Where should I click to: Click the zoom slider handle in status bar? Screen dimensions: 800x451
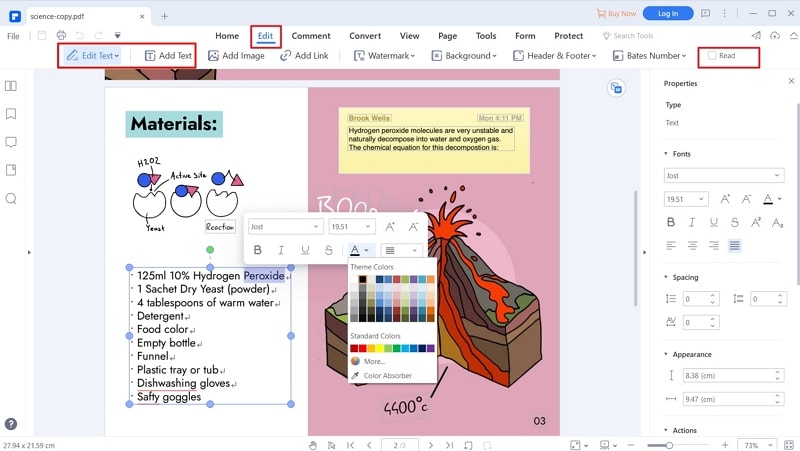coord(669,445)
